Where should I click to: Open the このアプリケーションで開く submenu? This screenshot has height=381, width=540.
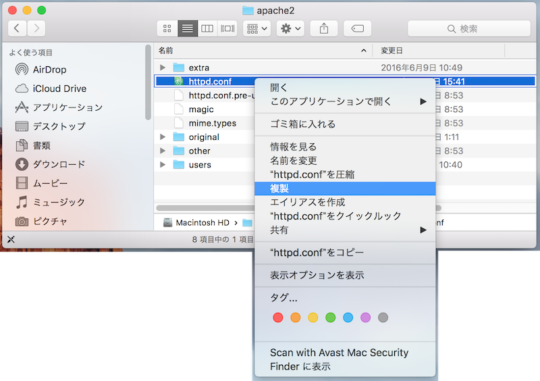pyautogui.click(x=345, y=101)
